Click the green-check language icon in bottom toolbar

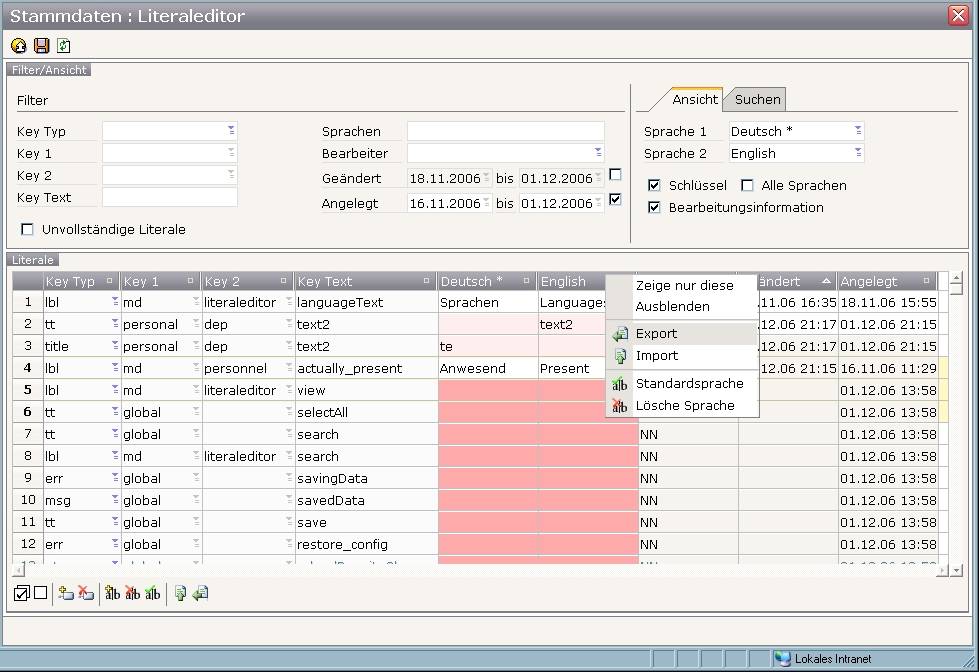pos(152,593)
